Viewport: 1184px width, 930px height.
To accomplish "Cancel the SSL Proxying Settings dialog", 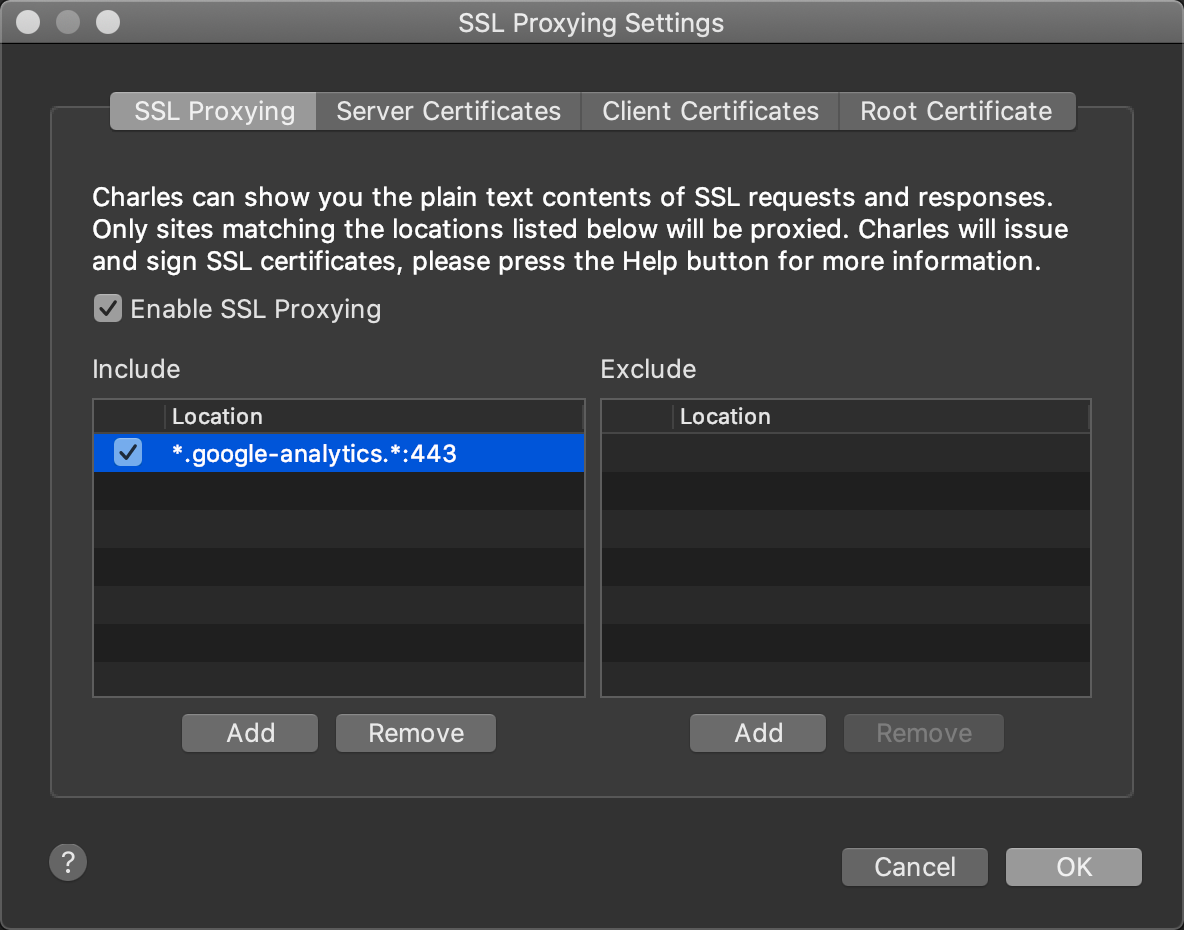I will [914, 866].
